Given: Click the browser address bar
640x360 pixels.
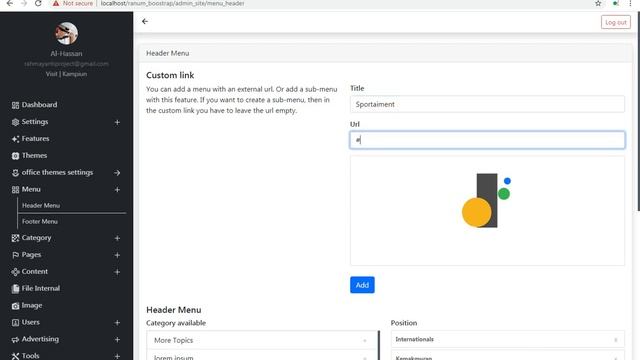Looking at the screenshot, I should [343, 3].
